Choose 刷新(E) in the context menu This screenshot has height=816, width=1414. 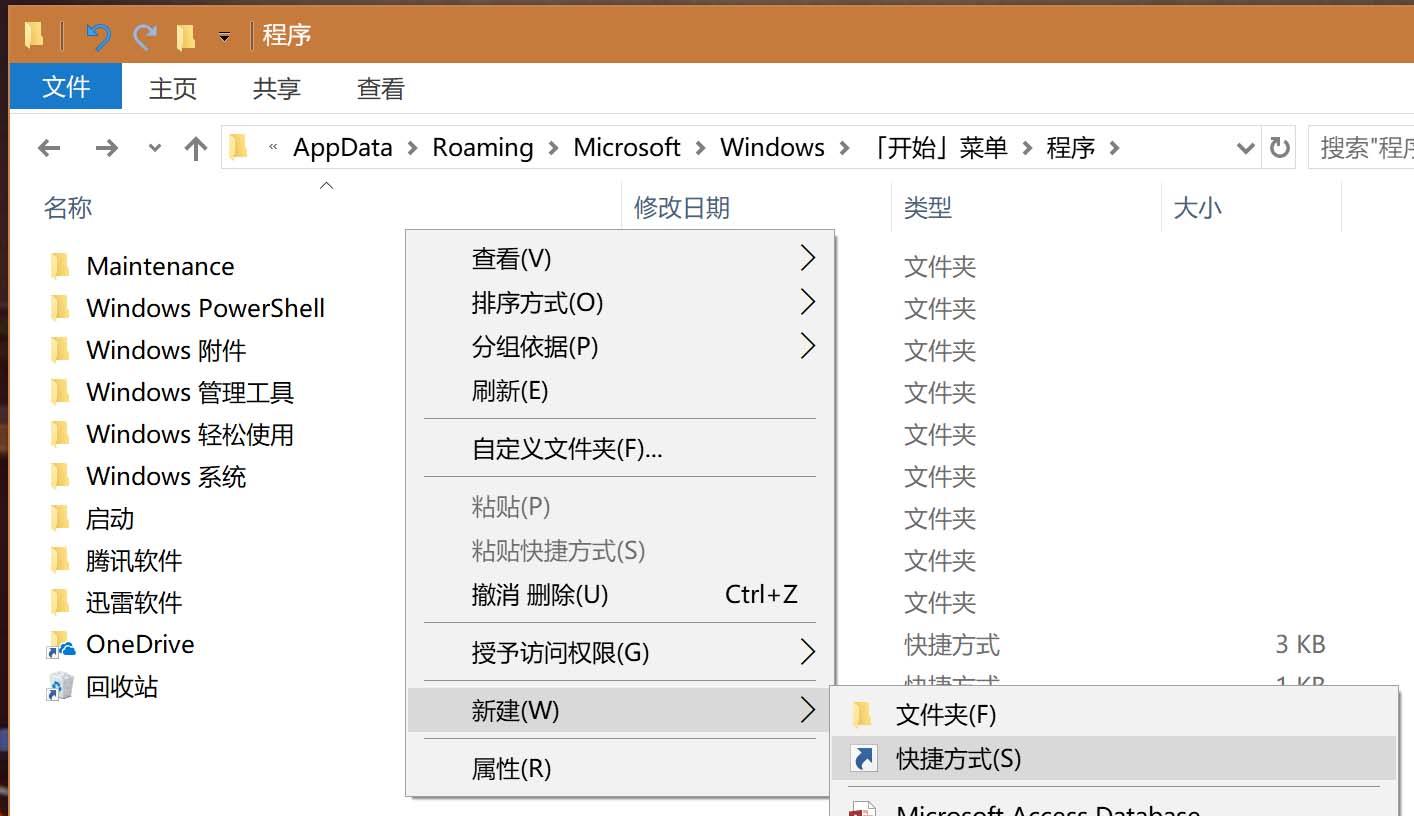pyautogui.click(x=620, y=390)
